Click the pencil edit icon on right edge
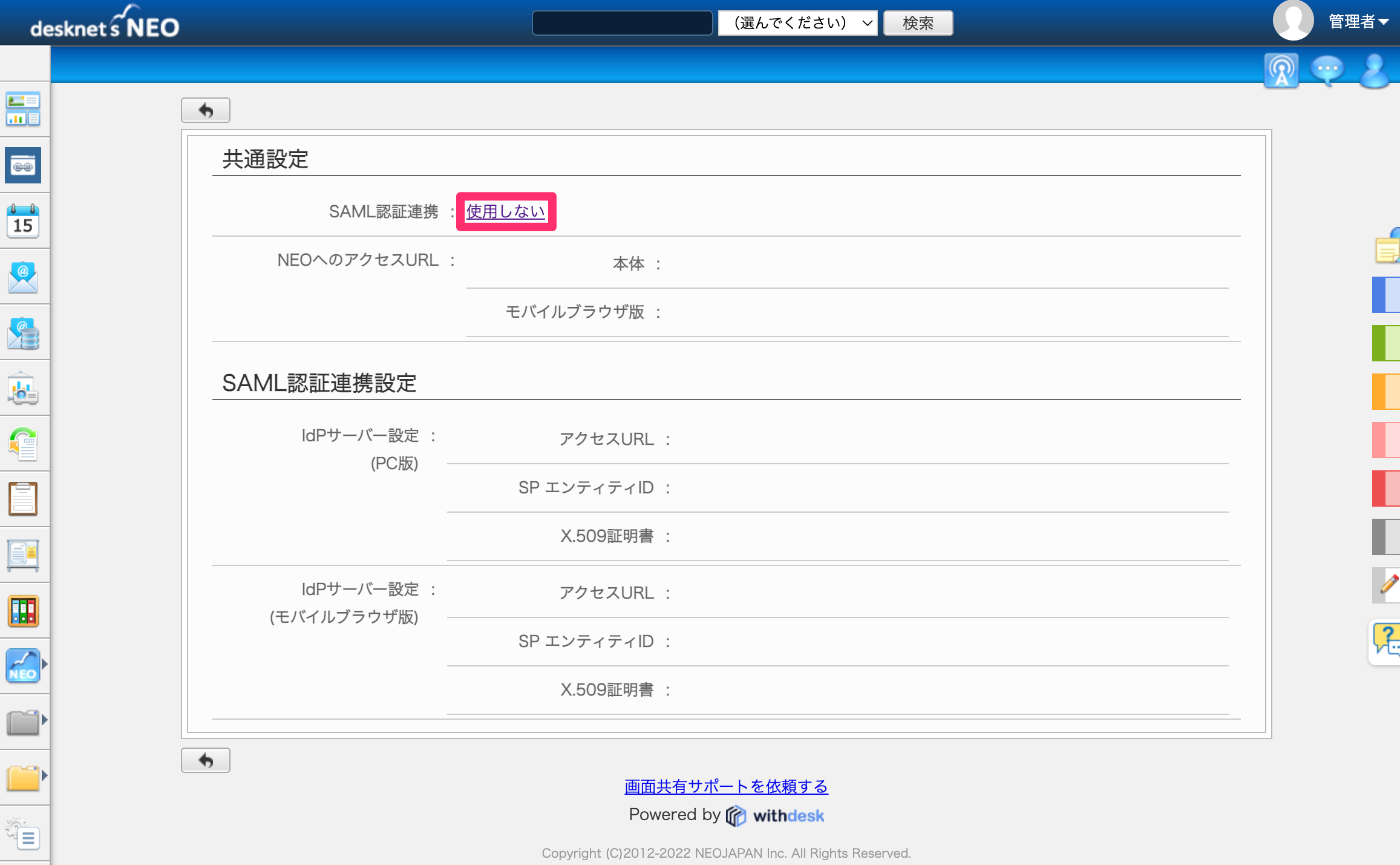Screen dimensions: 1400x865 pos(1387,585)
